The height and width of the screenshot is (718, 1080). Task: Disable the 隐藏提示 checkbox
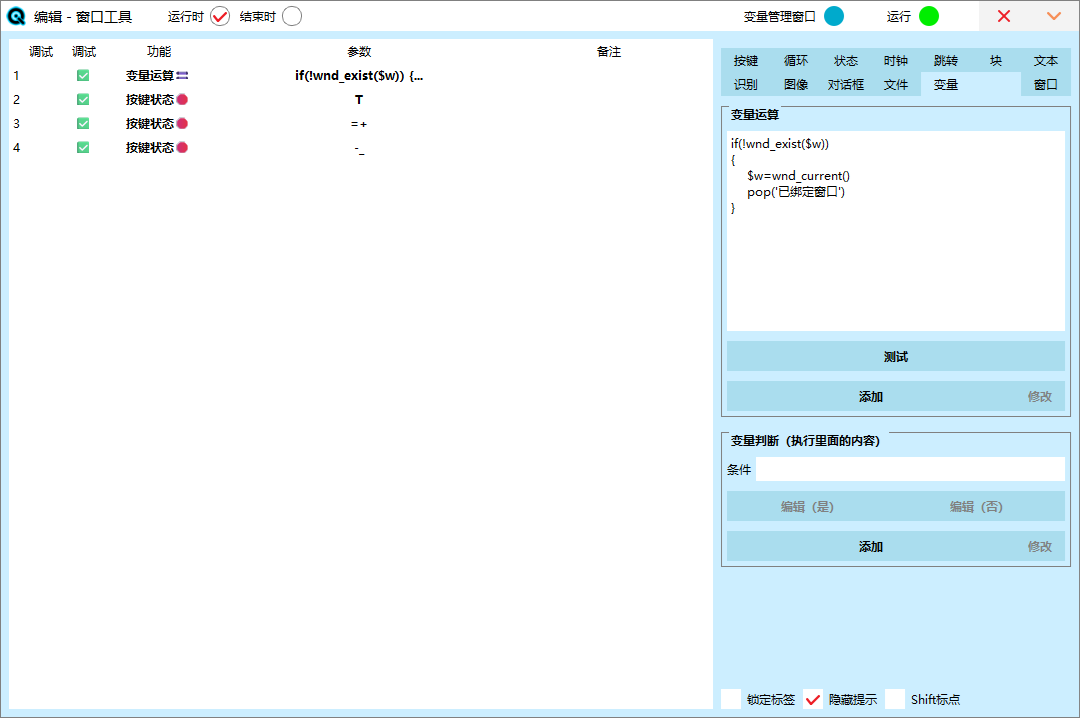813,699
